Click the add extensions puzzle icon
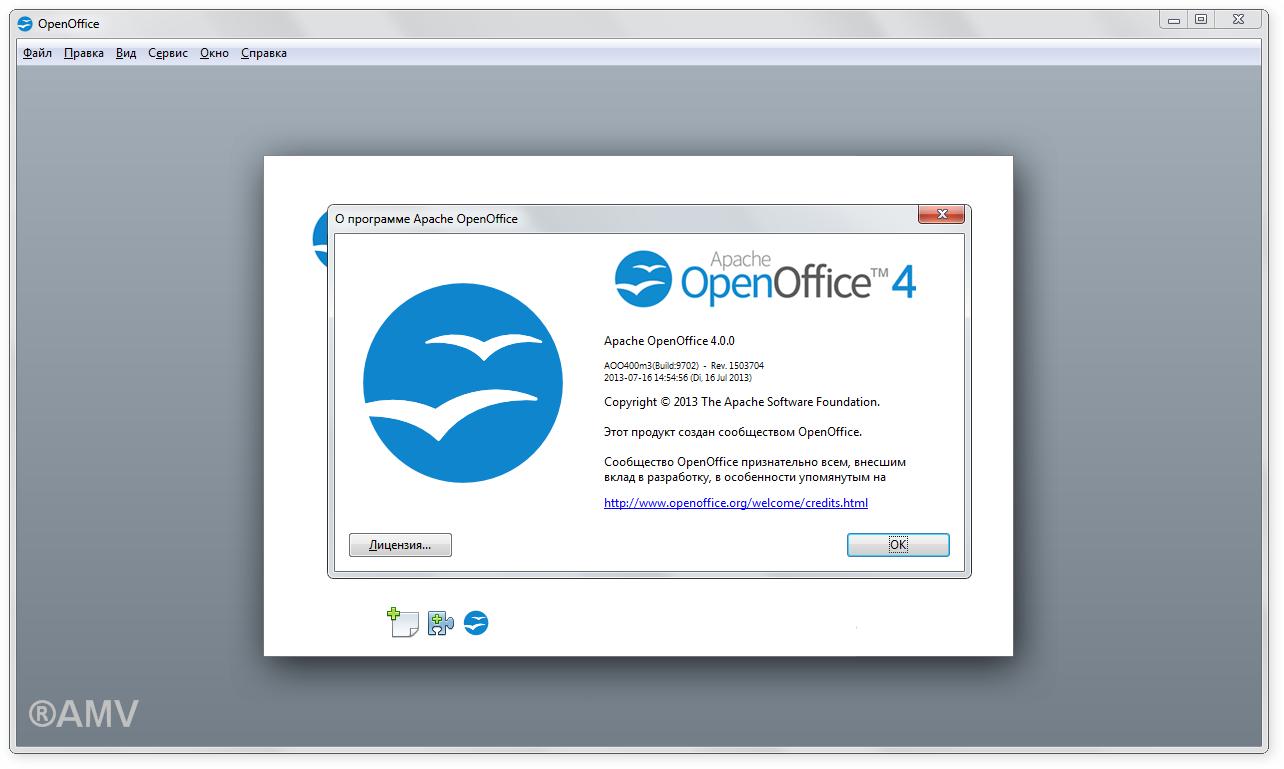Viewport: 1284px width, 769px height. pyautogui.click(x=440, y=624)
